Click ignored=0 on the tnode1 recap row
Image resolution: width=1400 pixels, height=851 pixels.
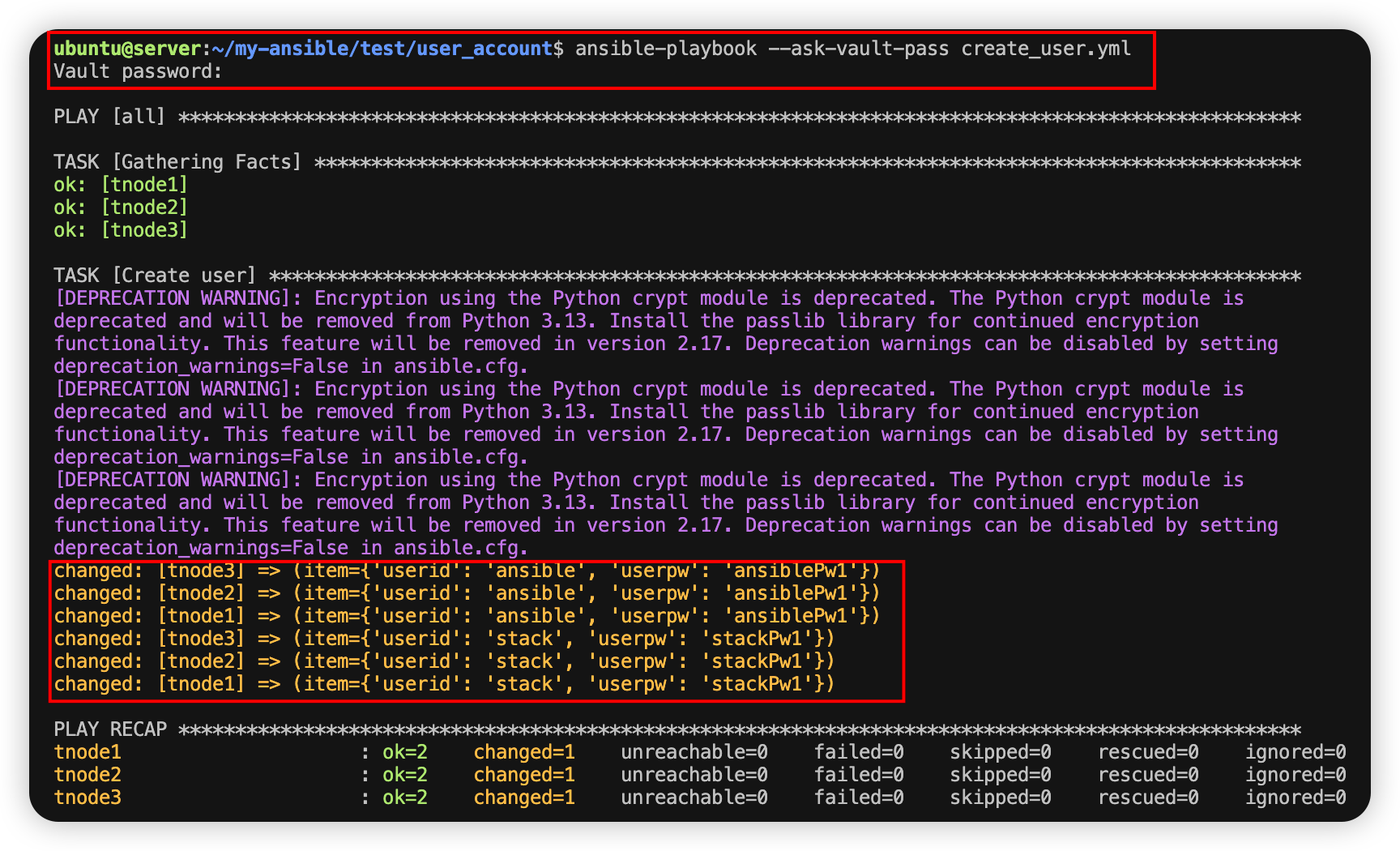tap(1295, 752)
